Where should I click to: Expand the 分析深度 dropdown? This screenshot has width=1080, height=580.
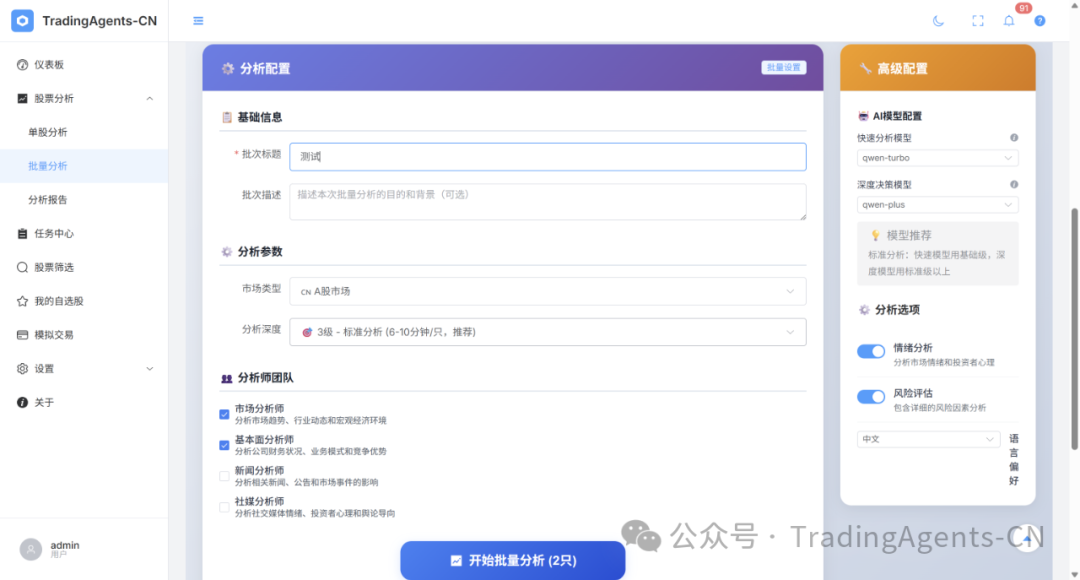547,332
